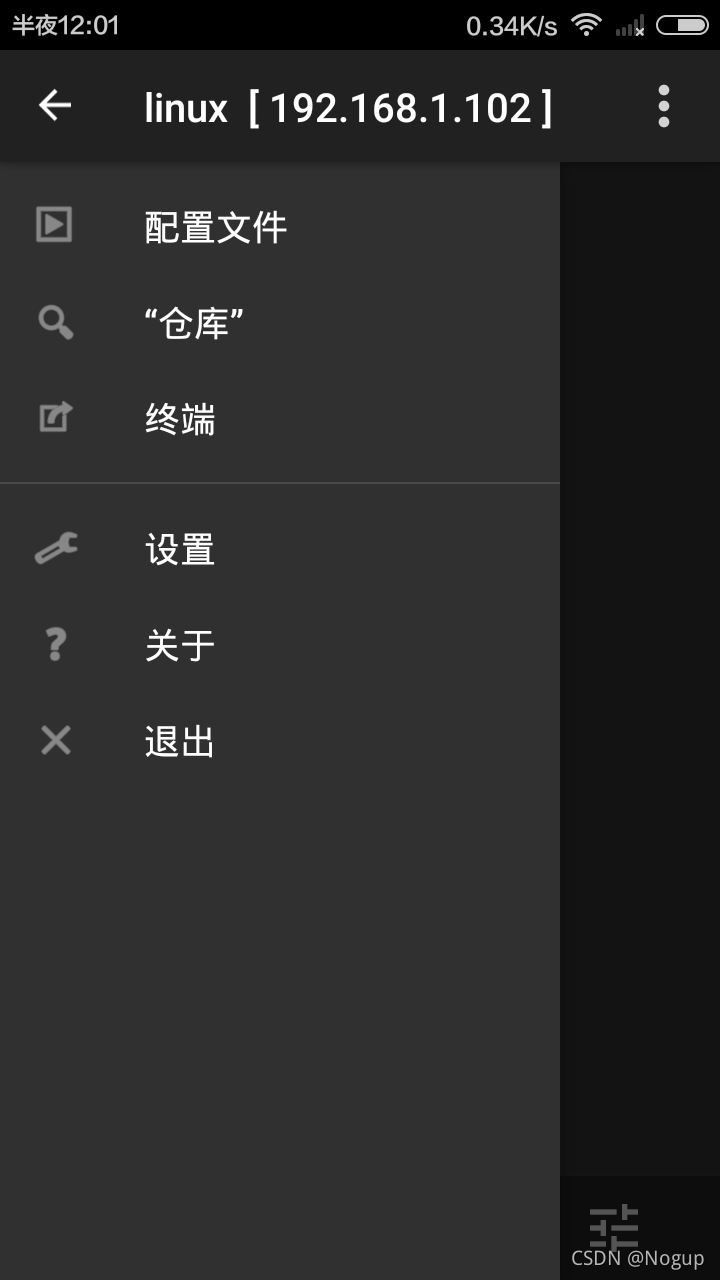The image size is (720, 1280).
Task: Open the 关于 about page
Action: pos(280,645)
